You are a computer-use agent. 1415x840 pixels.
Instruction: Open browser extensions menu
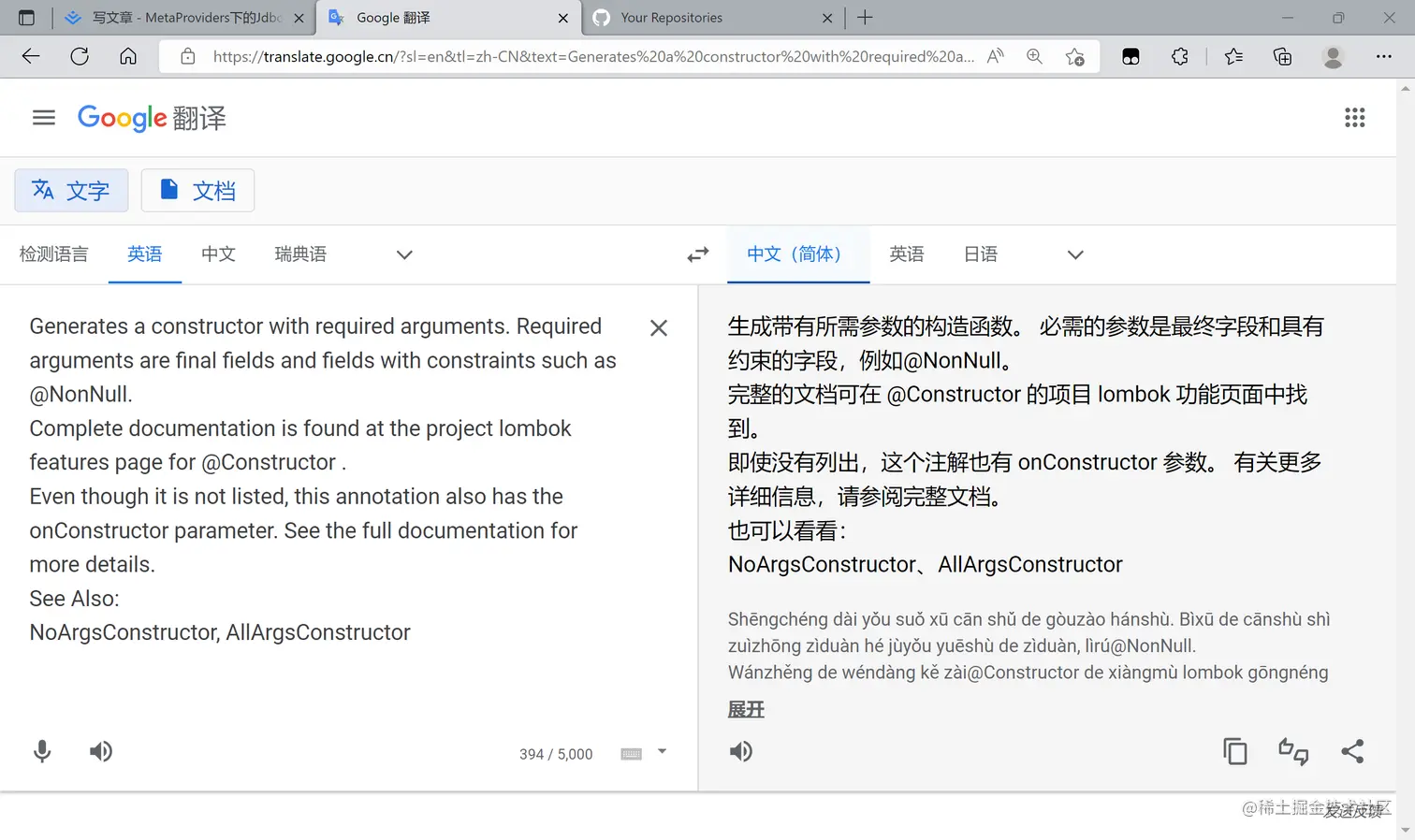pos(1179,56)
